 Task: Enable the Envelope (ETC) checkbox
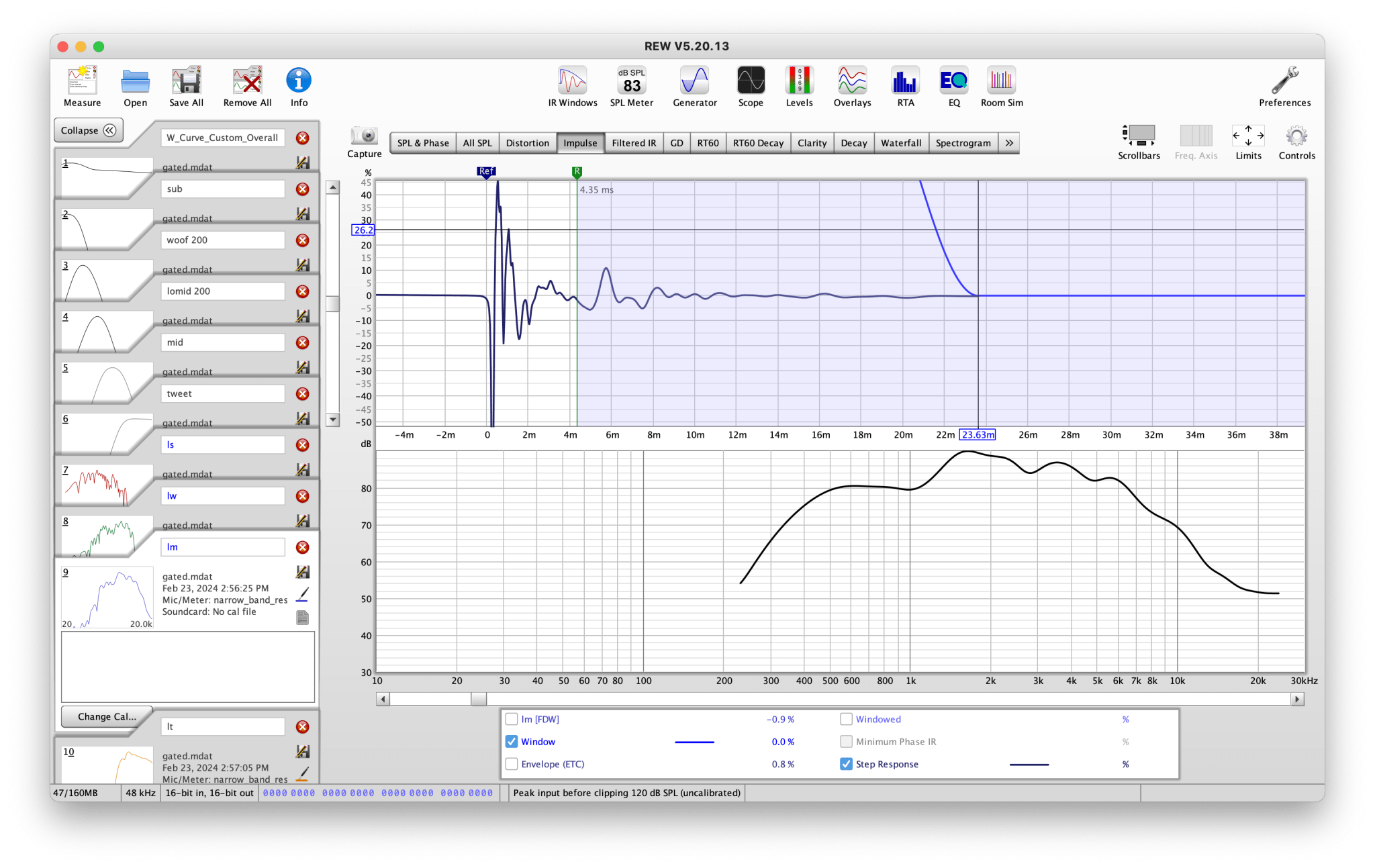[512, 764]
